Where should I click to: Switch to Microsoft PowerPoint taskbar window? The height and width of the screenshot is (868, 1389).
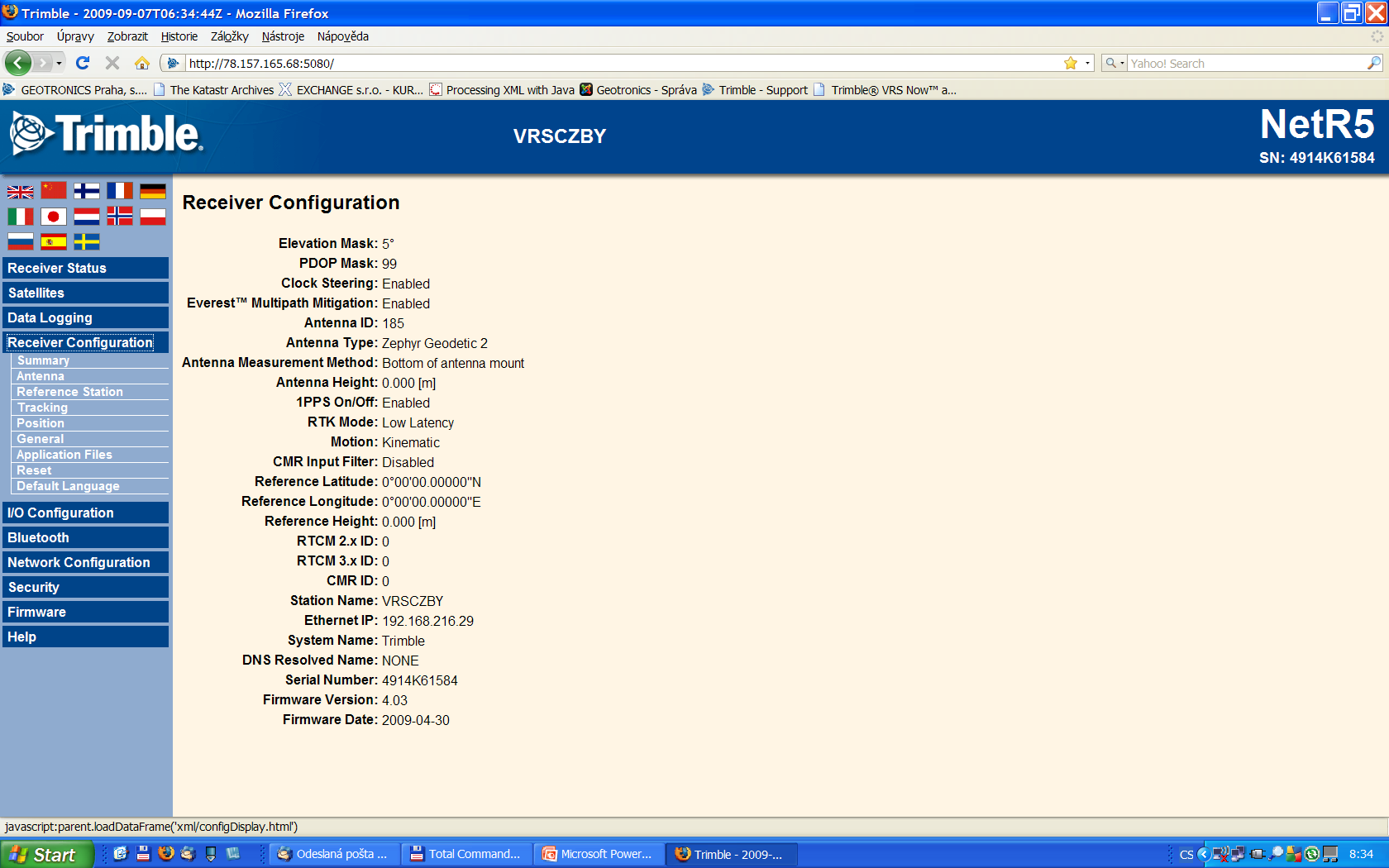coord(599,854)
